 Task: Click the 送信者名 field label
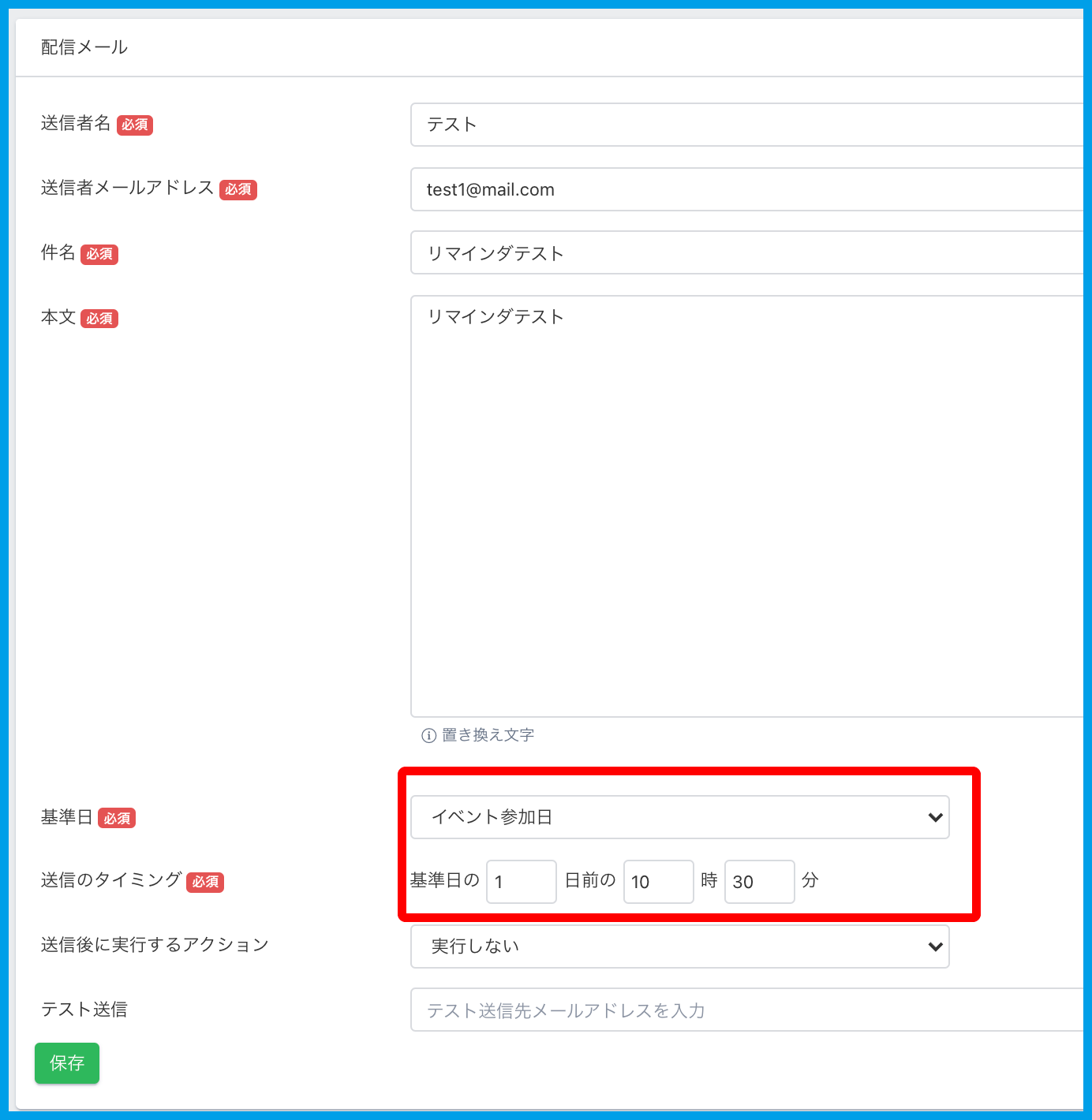point(76,123)
